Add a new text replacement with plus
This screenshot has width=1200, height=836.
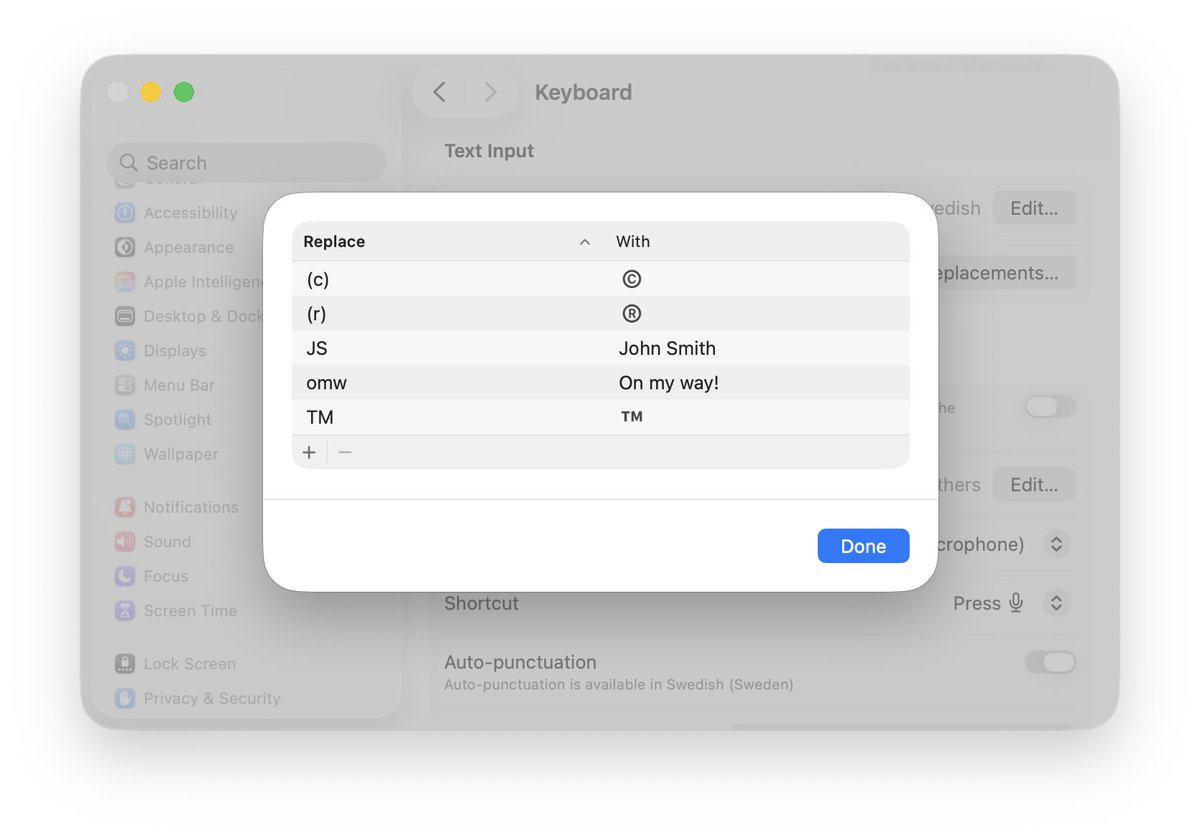click(309, 452)
